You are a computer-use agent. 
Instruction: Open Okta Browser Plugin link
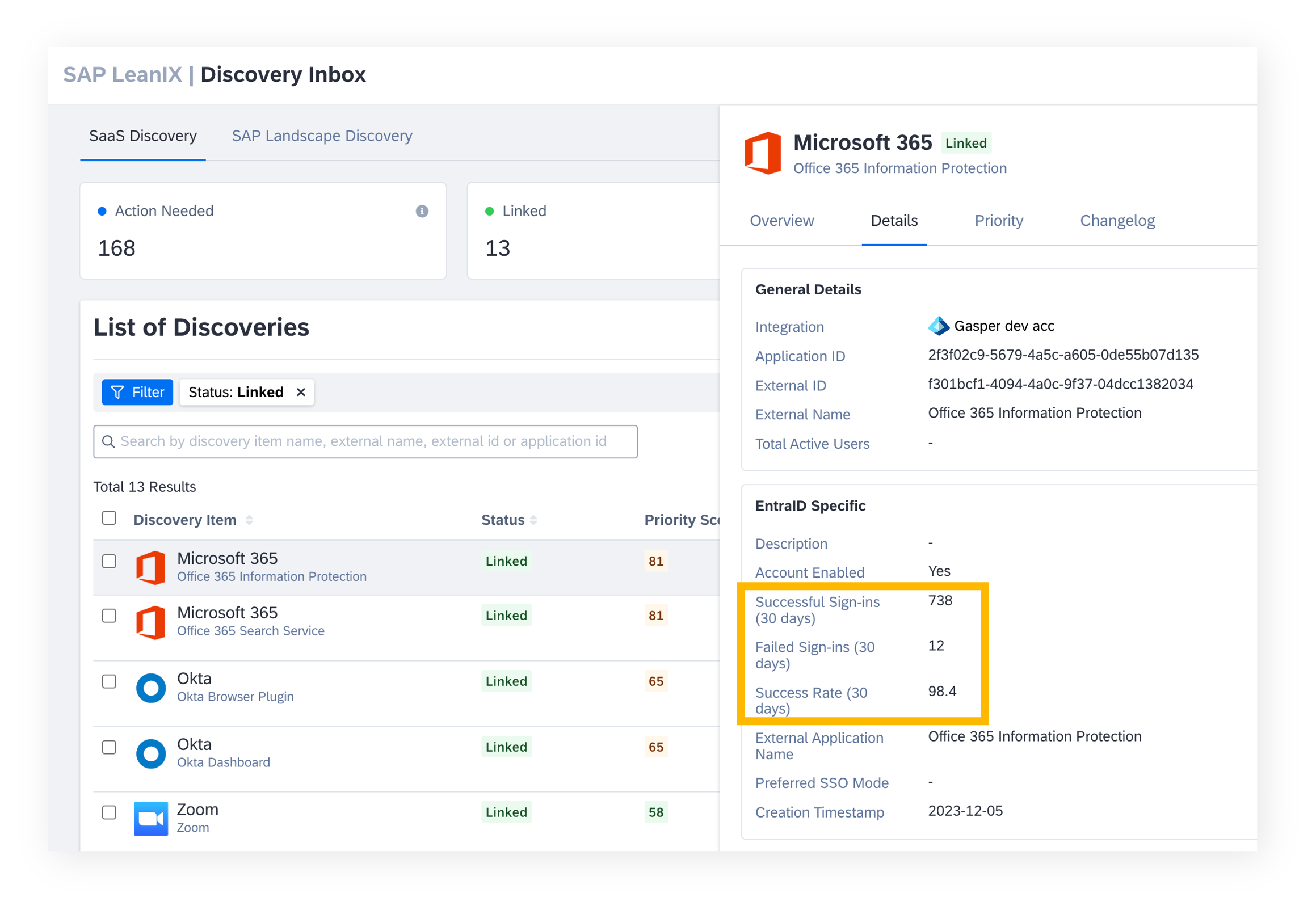point(236,697)
